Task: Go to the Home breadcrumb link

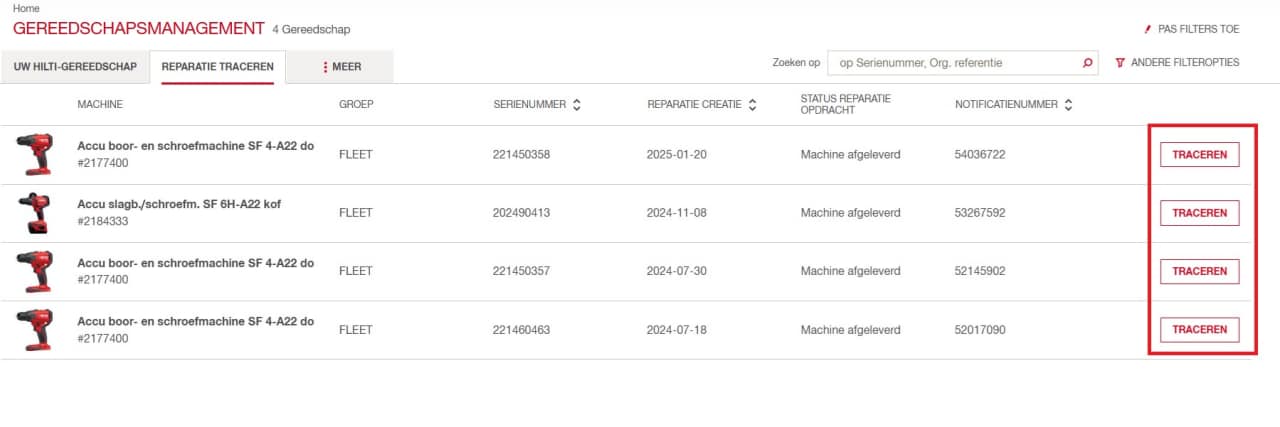Action: tap(27, 8)
